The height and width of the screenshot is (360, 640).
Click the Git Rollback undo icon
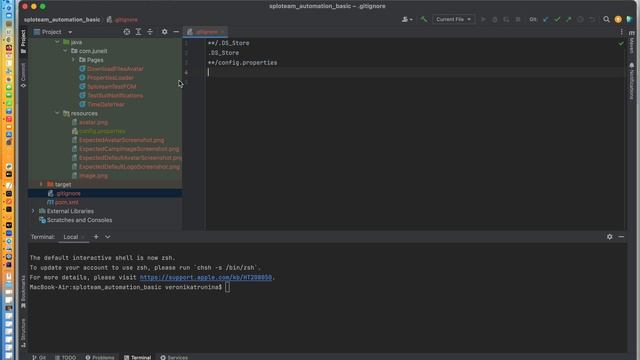[x=592, y=19]
